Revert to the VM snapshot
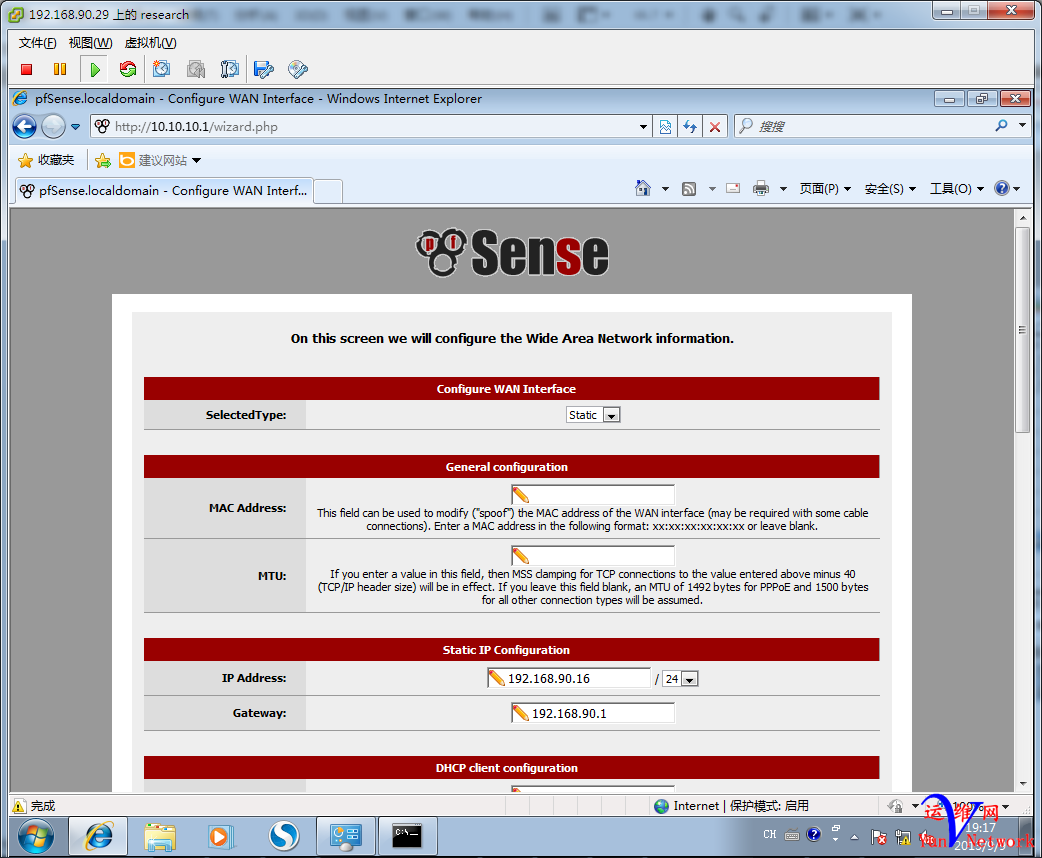The height and width of the screenshot is (858, 1042). point(195,69)
